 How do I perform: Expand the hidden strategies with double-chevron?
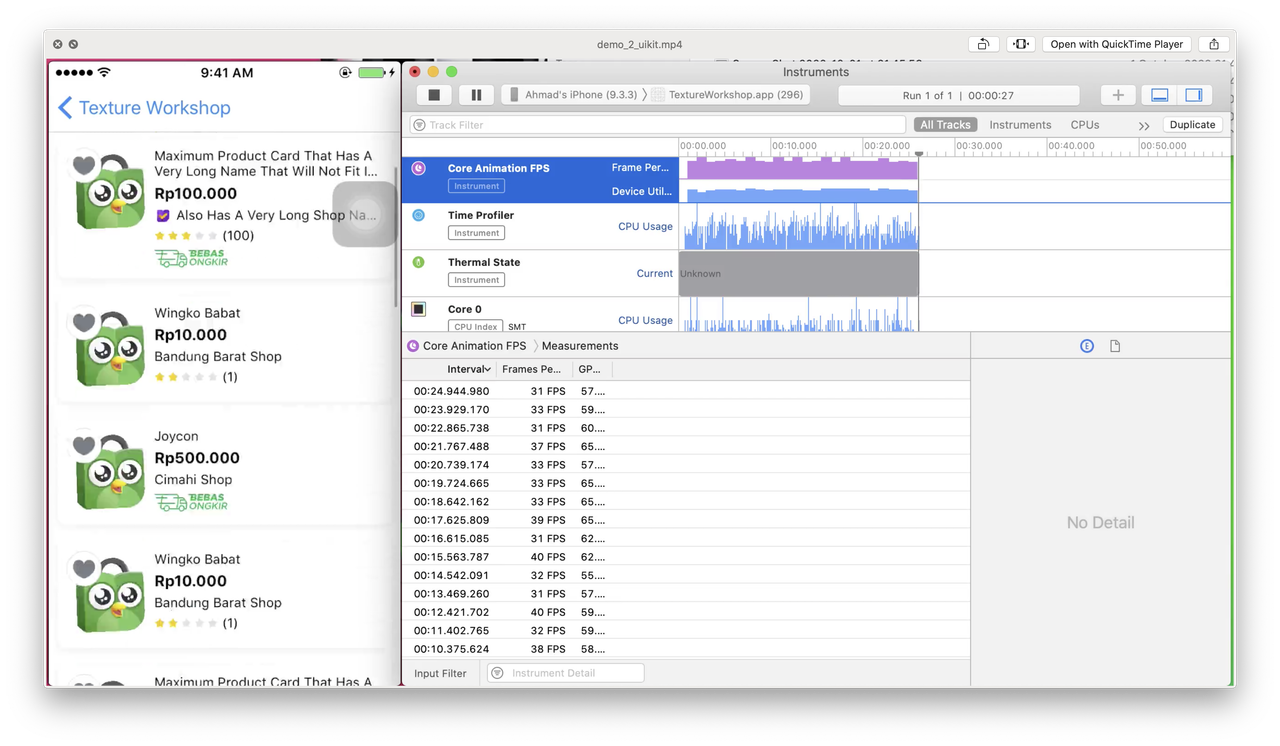point(1145,124)
